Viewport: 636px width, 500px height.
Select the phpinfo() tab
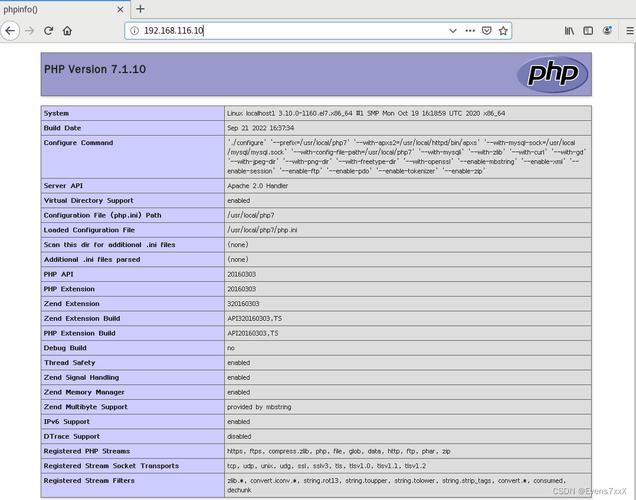pyautogui.click(x=65, y=9)
